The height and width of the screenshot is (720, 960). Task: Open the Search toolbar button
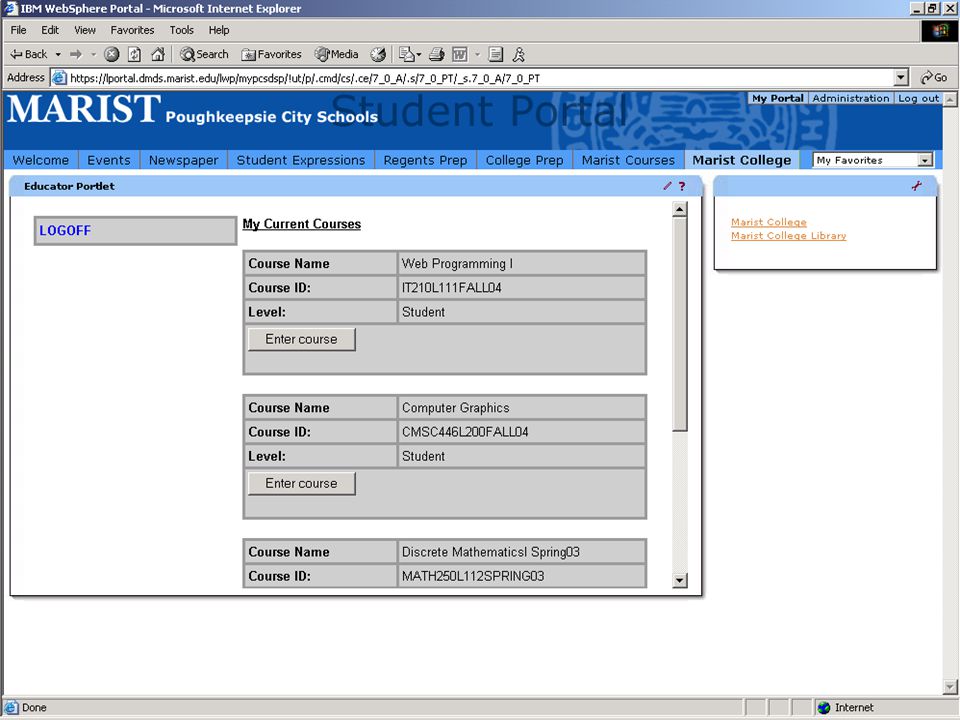(204, 54)
